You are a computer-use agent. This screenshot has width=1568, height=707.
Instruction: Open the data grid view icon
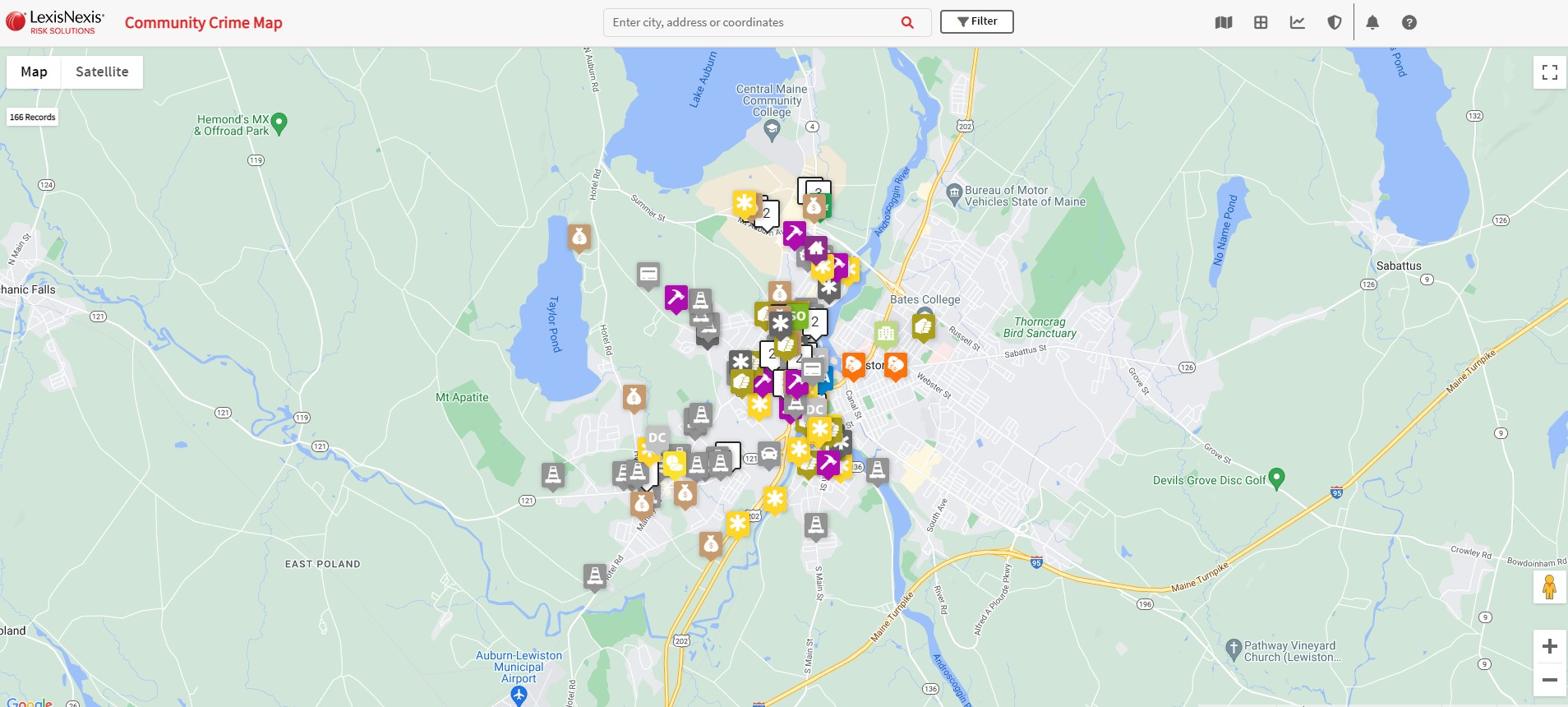click(1261, 23)
